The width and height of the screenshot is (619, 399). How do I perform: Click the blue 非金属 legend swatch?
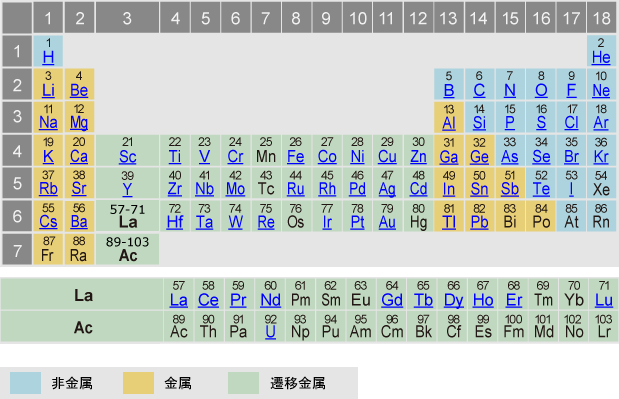(x=26, y=383)
